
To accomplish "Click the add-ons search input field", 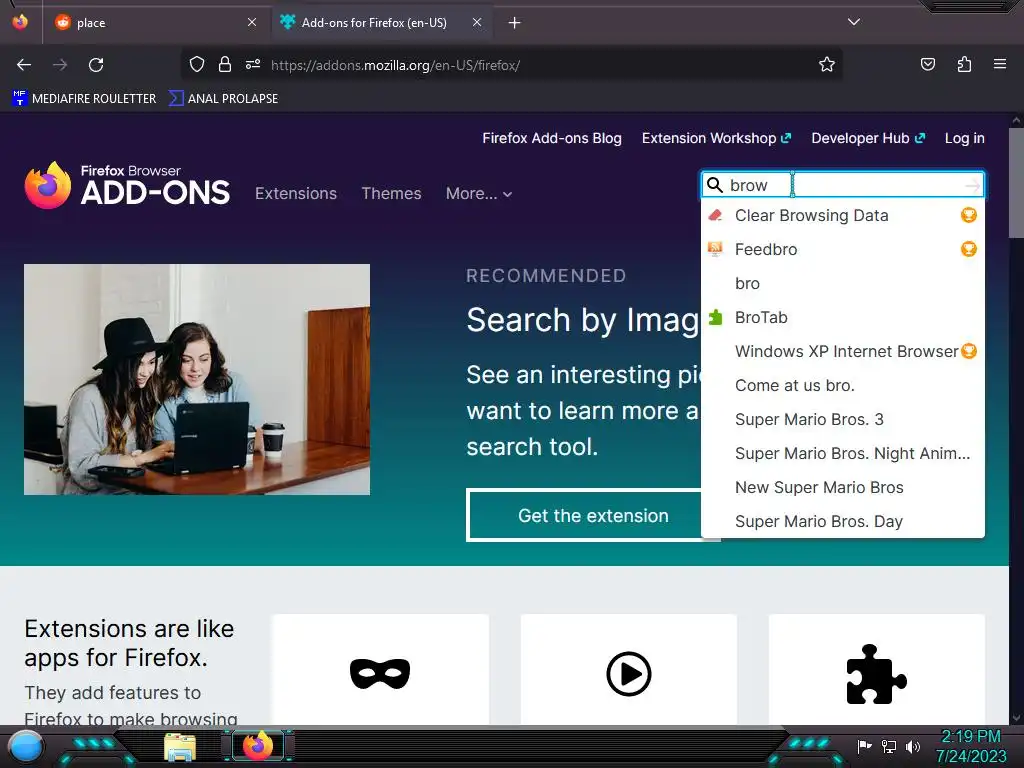I will [842, 185].
